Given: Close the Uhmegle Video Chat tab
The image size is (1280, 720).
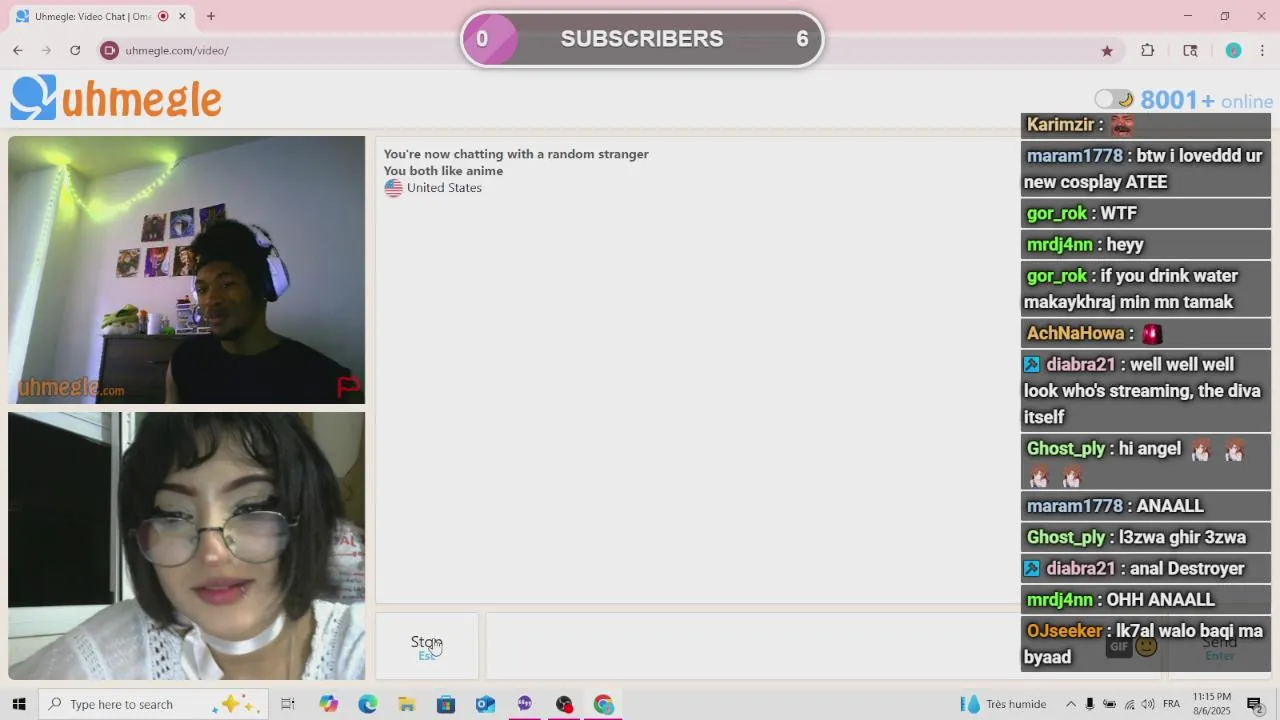Looking at the screenshot, I should [182, 16].
